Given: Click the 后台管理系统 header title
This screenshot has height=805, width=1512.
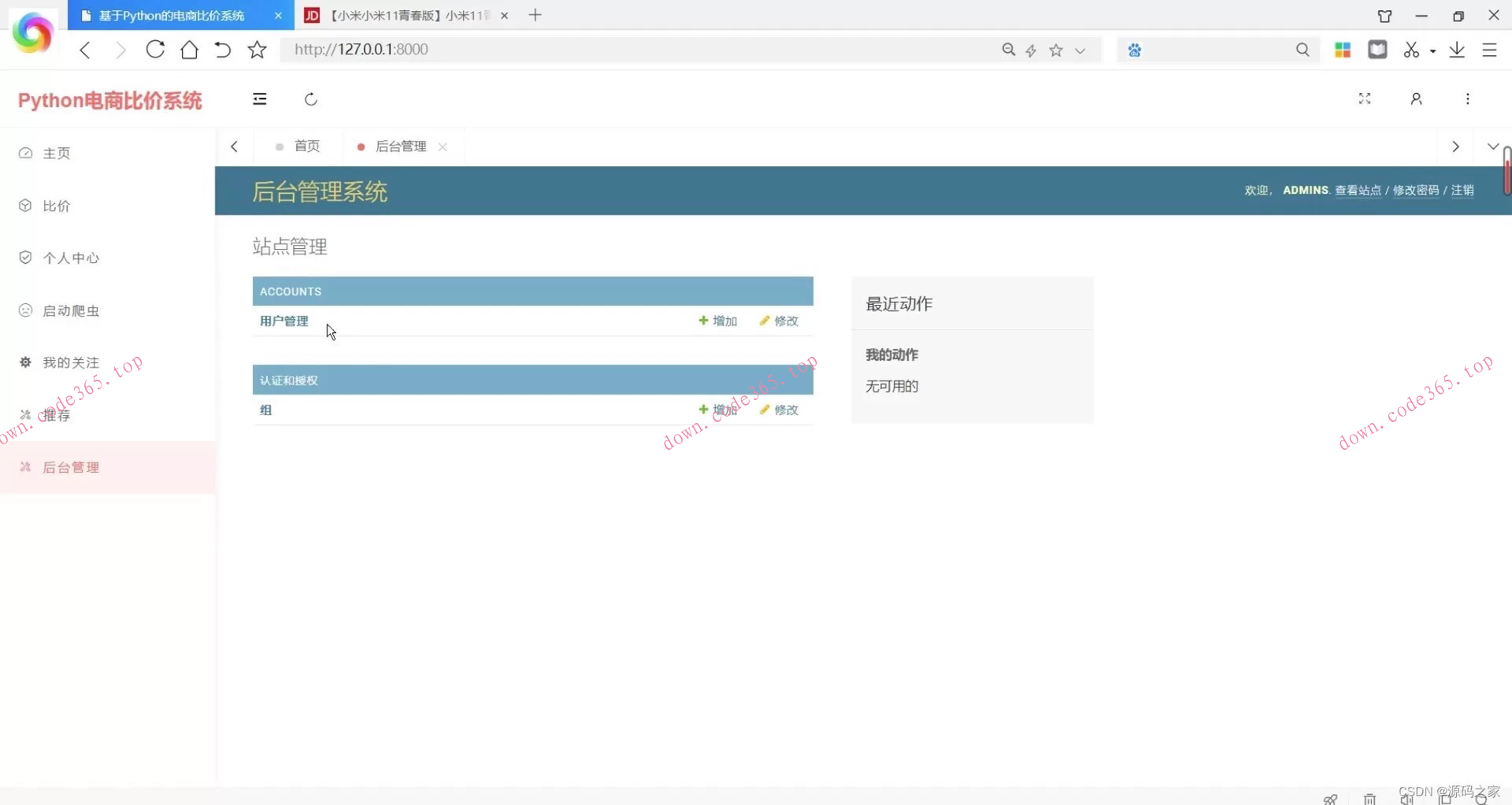Looking at the screenshot, I should click(x=320, y=191).
